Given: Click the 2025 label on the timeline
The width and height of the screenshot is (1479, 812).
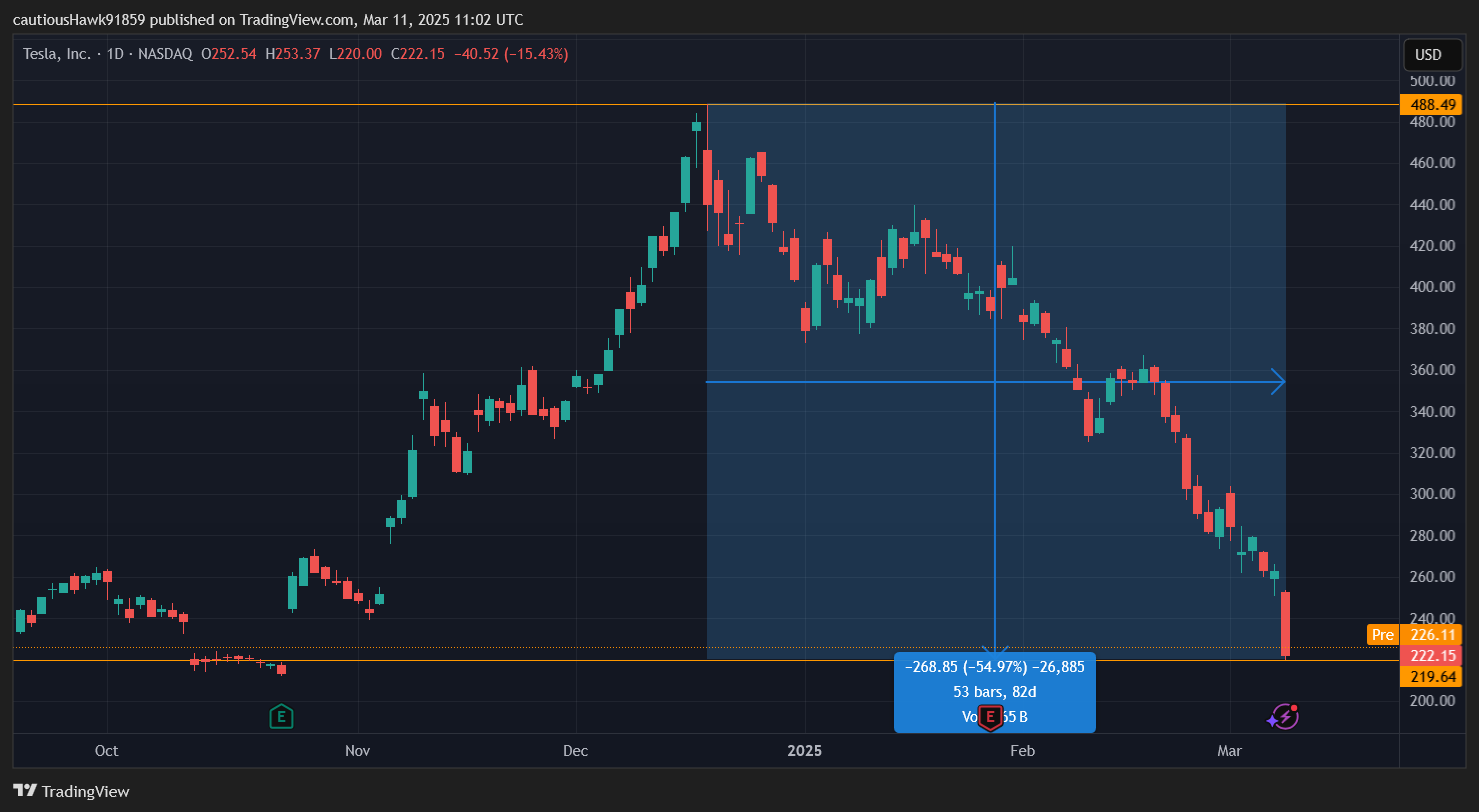Looking at the screenshot, I should click(x=804, y=750).
